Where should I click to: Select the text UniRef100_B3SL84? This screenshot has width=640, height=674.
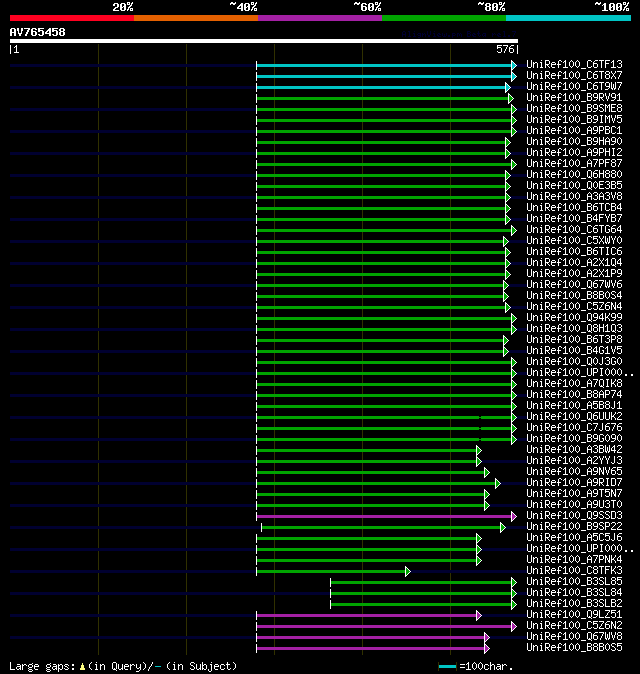click(x=574, y=593)
